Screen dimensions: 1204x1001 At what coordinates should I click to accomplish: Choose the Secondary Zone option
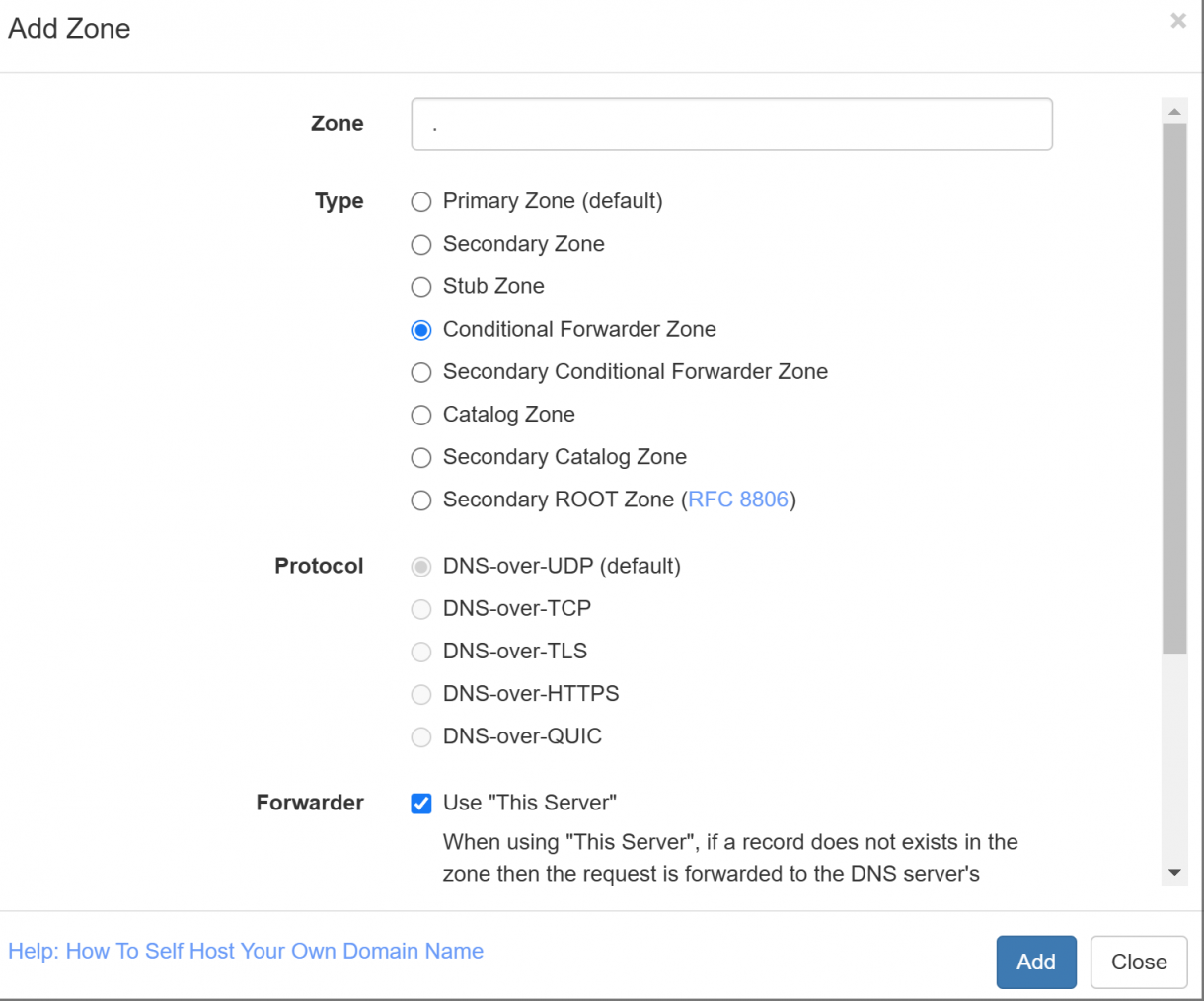click(x=421, y=244)
